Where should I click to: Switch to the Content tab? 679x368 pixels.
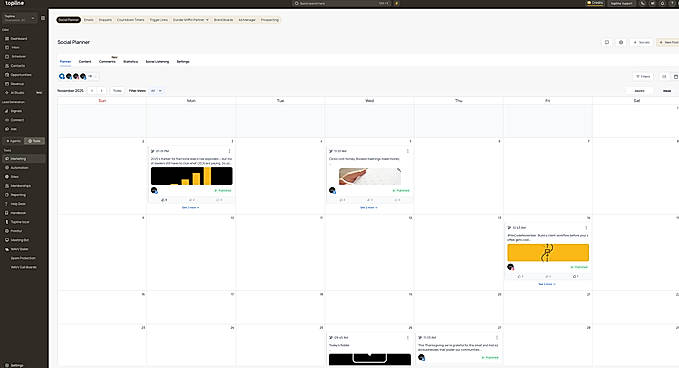85,61
